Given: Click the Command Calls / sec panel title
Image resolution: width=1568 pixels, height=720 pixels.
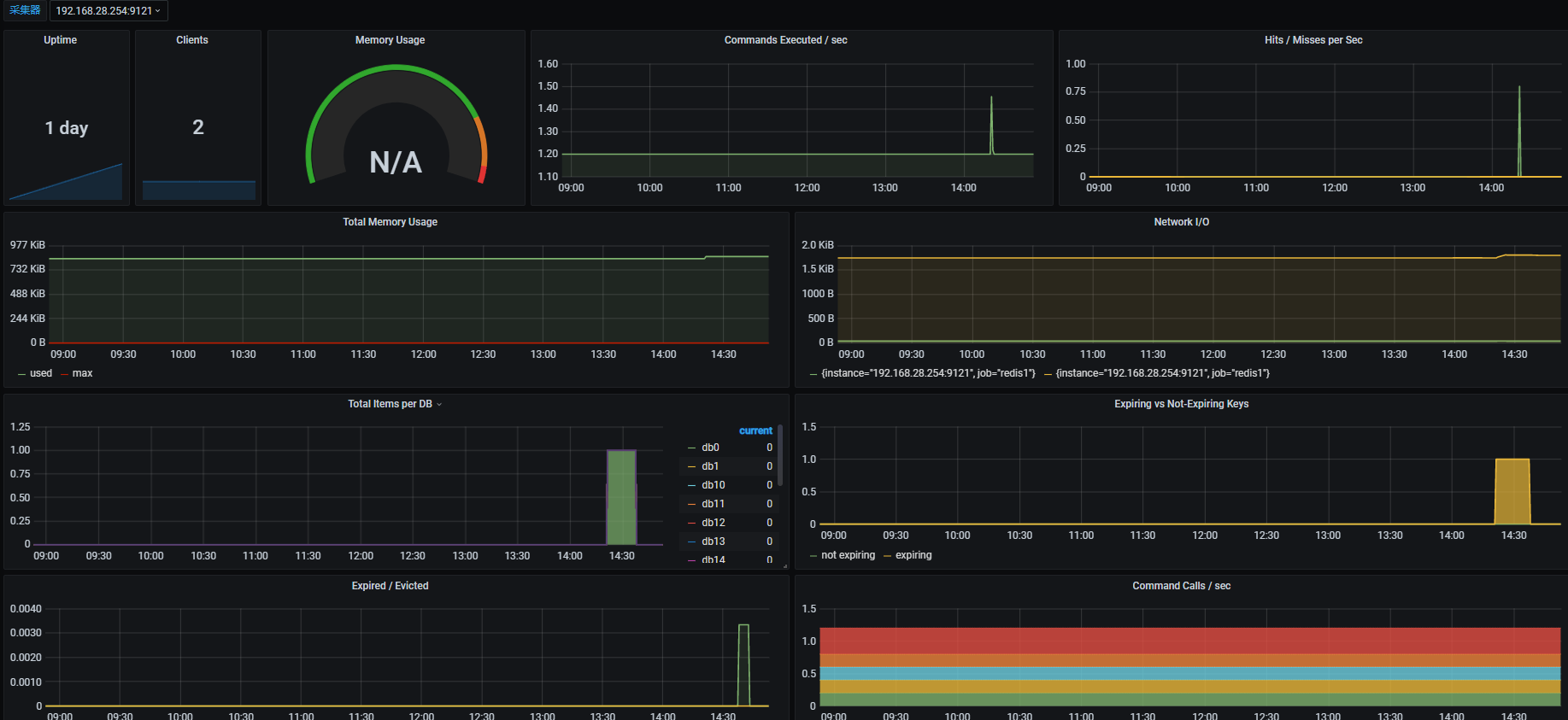Looking at the screenshot, I should point(1181,586).
